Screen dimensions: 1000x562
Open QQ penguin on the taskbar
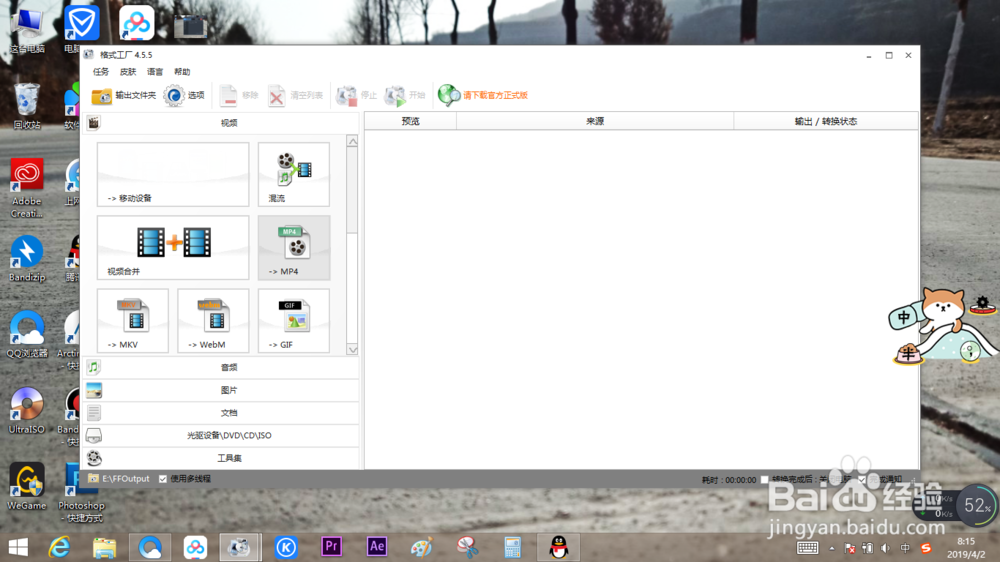point(559,547)
